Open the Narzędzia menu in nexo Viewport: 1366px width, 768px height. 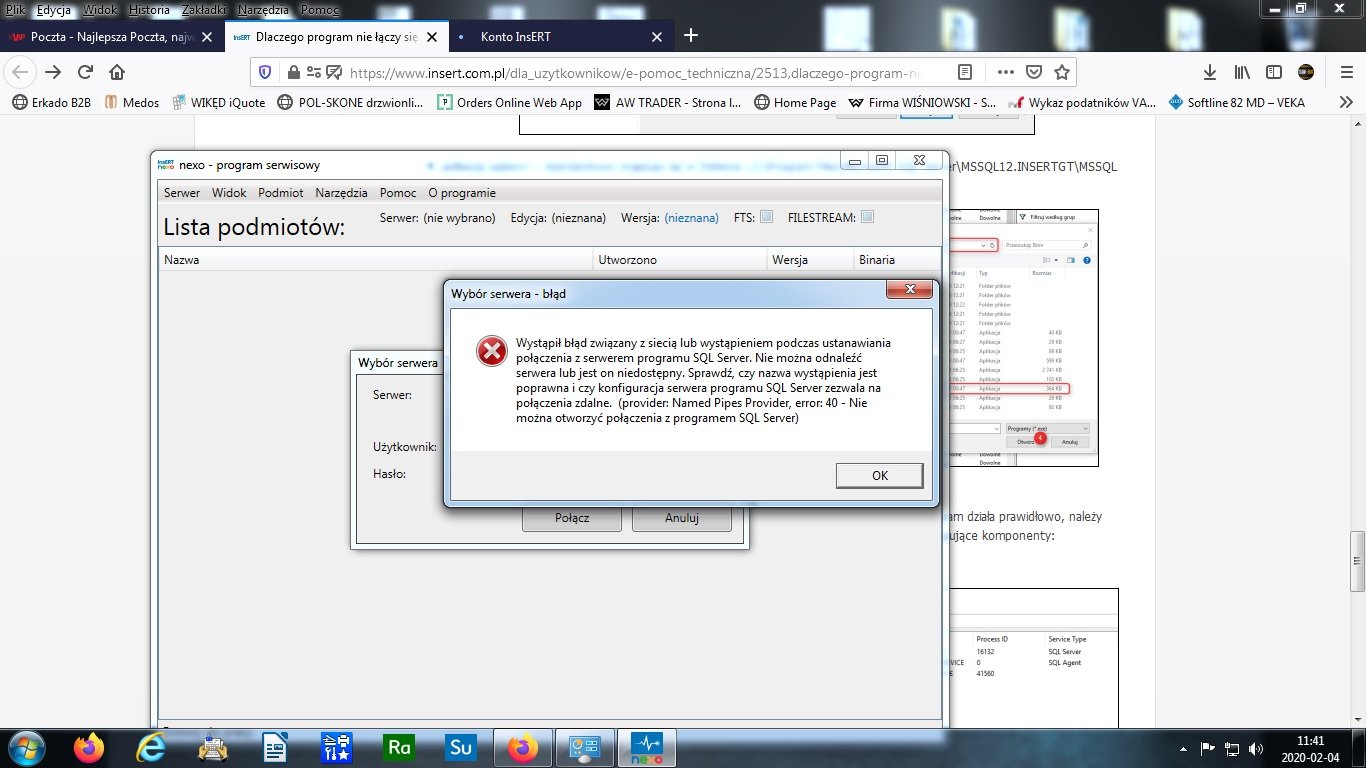point(343,192)
